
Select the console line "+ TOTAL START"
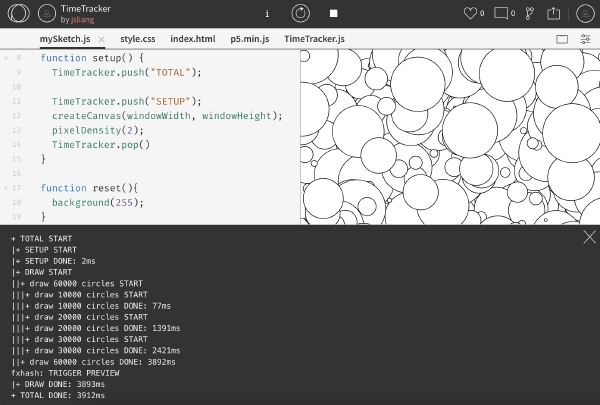42,239
